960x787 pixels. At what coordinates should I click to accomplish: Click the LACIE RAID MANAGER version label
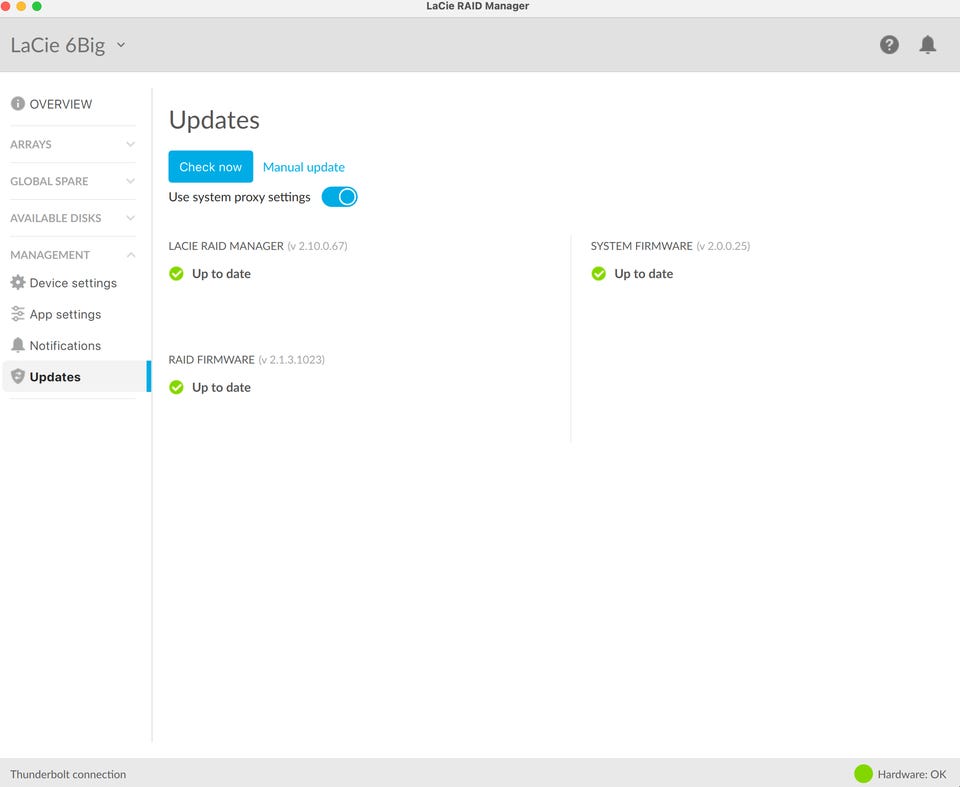tap(258, 246)
